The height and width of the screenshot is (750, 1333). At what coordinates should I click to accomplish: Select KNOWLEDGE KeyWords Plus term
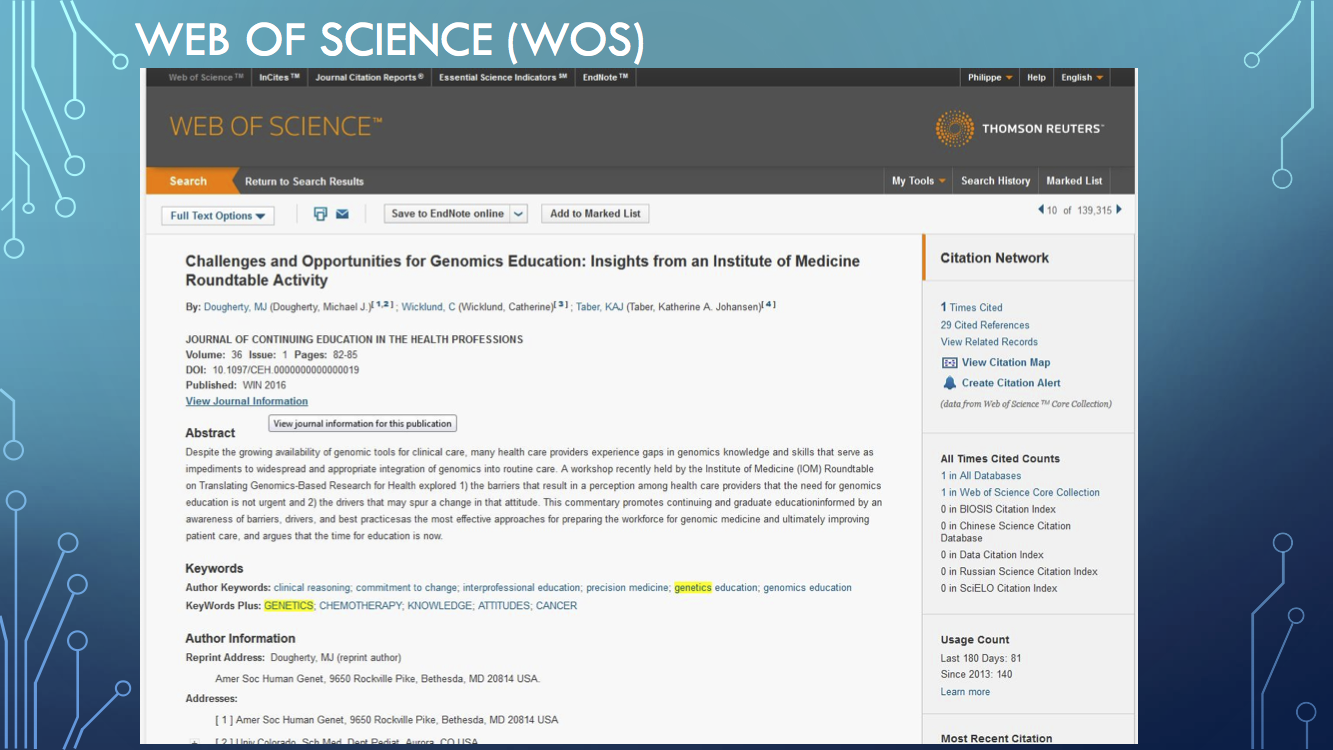pos(439,606)
